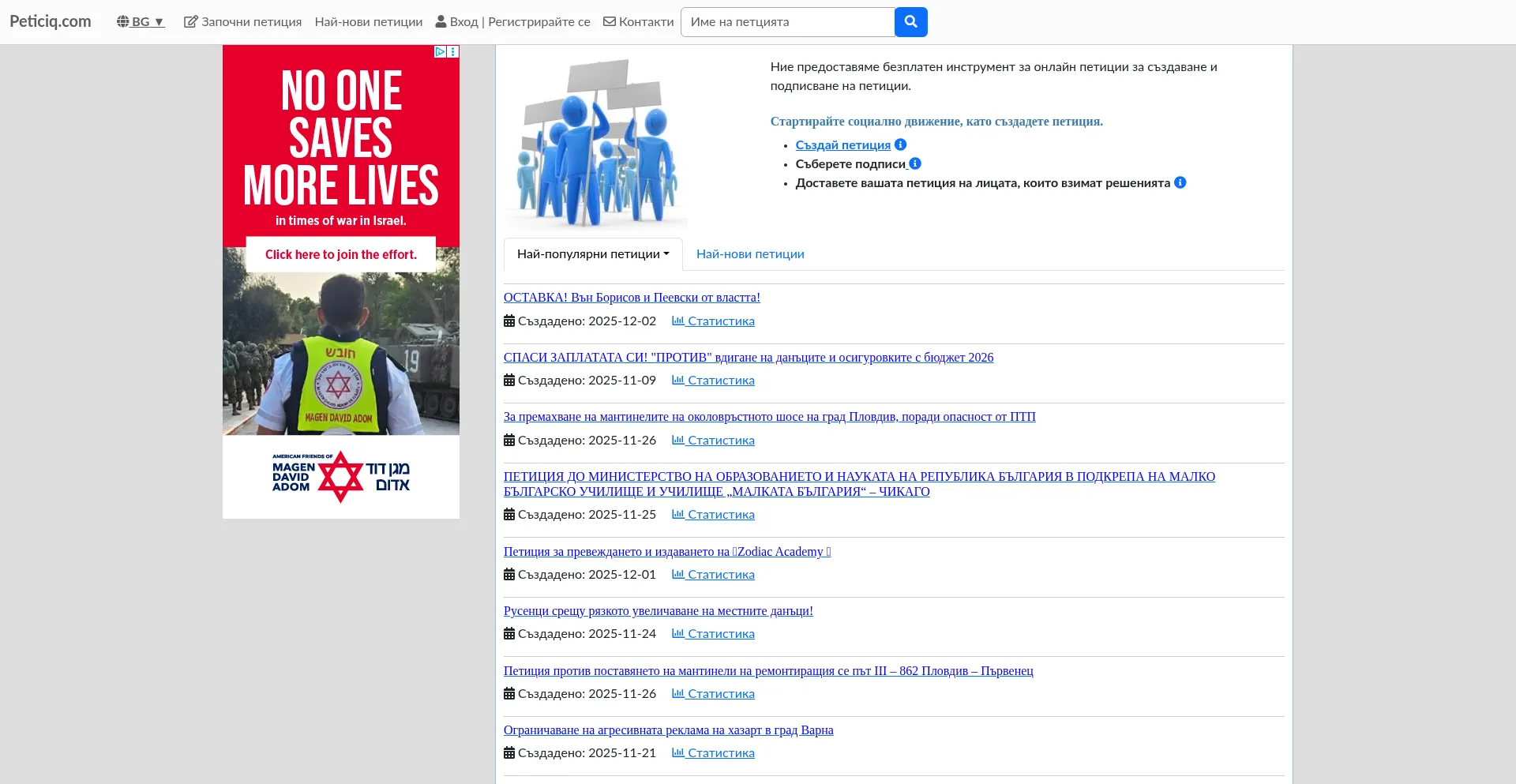Click the blue search magnifier button
This screenshot has height=784, width=1516.
[x=910, y=22]
